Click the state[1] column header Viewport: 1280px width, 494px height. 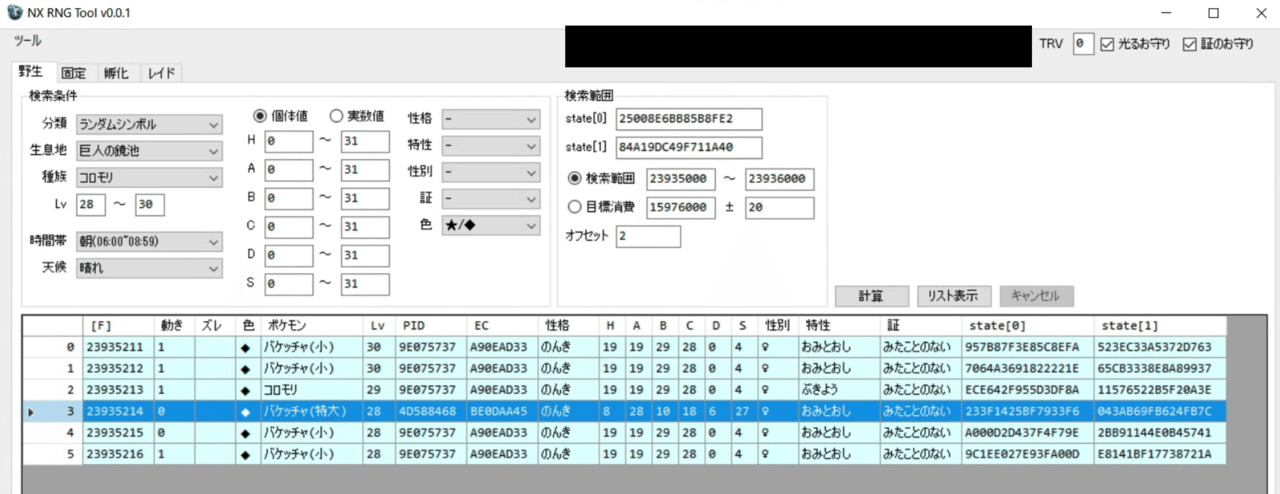1159,326
